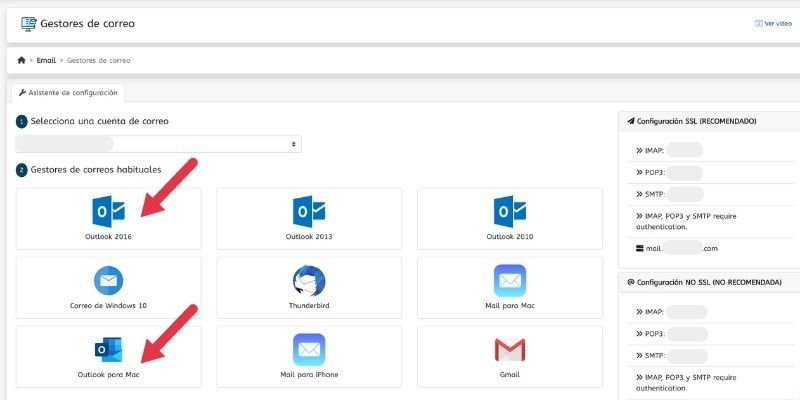Click the Outlook 2013 label
Image resolution: width=800 pixels, height=400 pixels.
(309, 237)
